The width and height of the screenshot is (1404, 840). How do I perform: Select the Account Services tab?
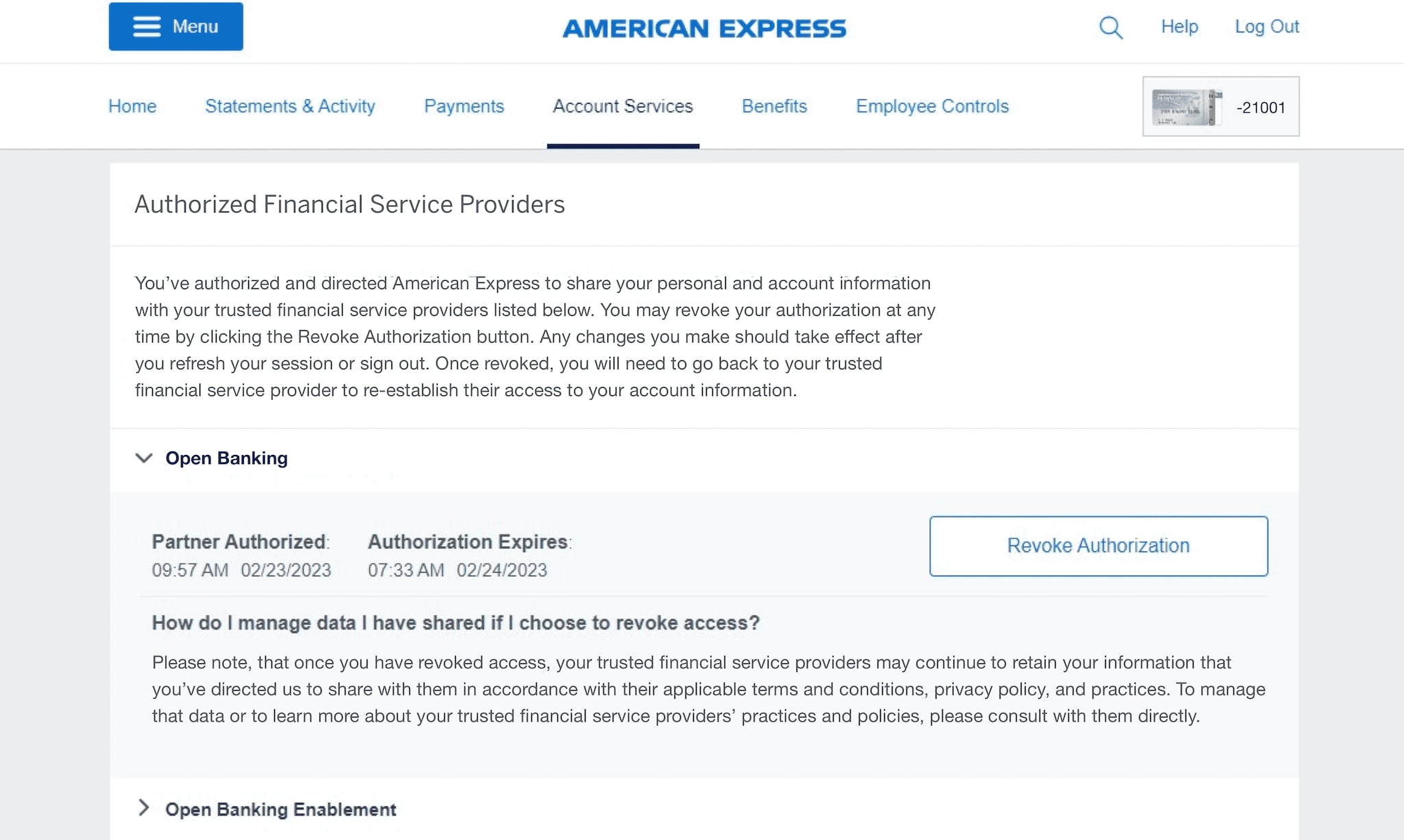[x=622, y=106]
